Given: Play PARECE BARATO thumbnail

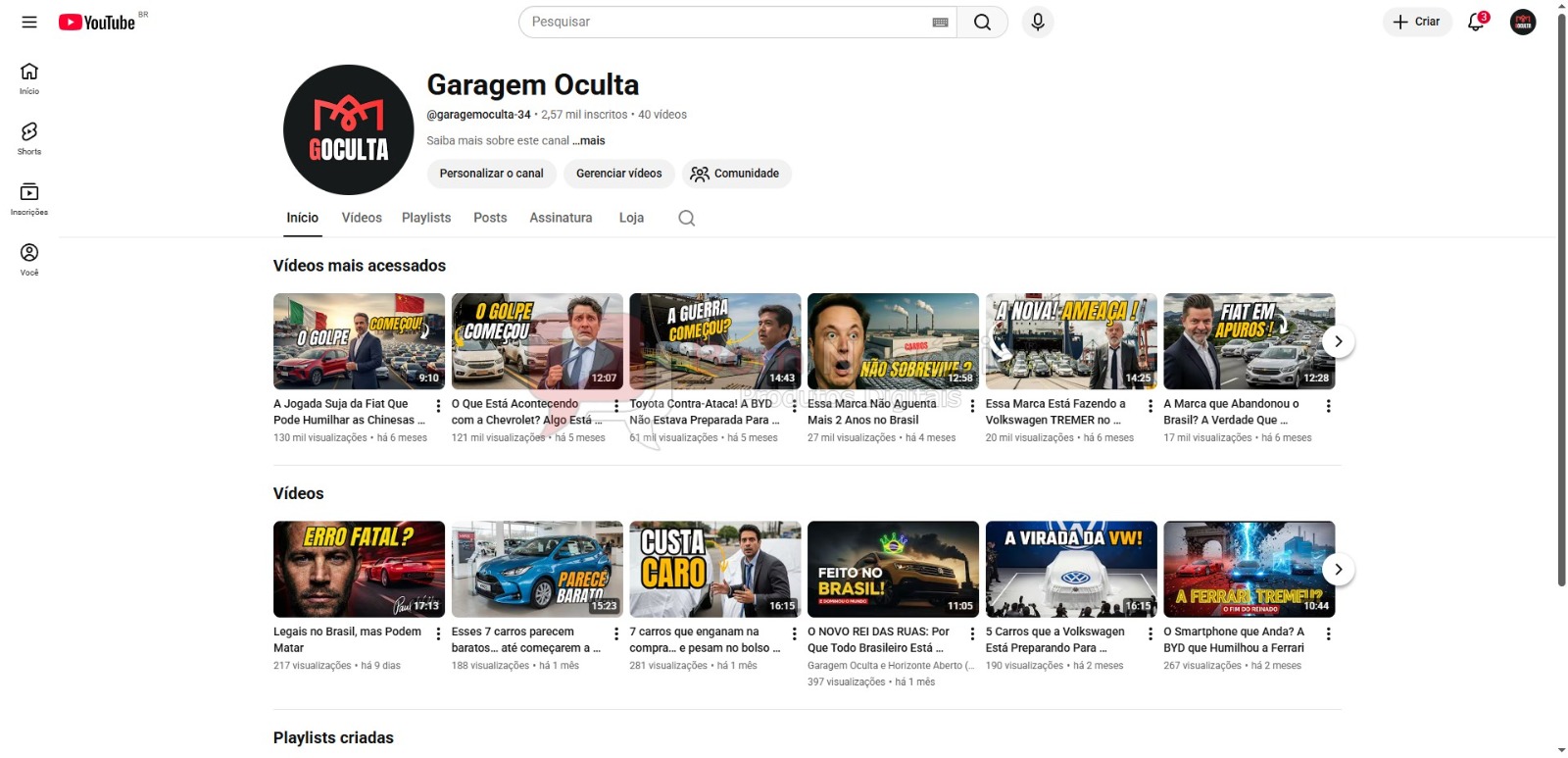Looking at the screenshot, I should pyautogui.click(x=537, y=569).
